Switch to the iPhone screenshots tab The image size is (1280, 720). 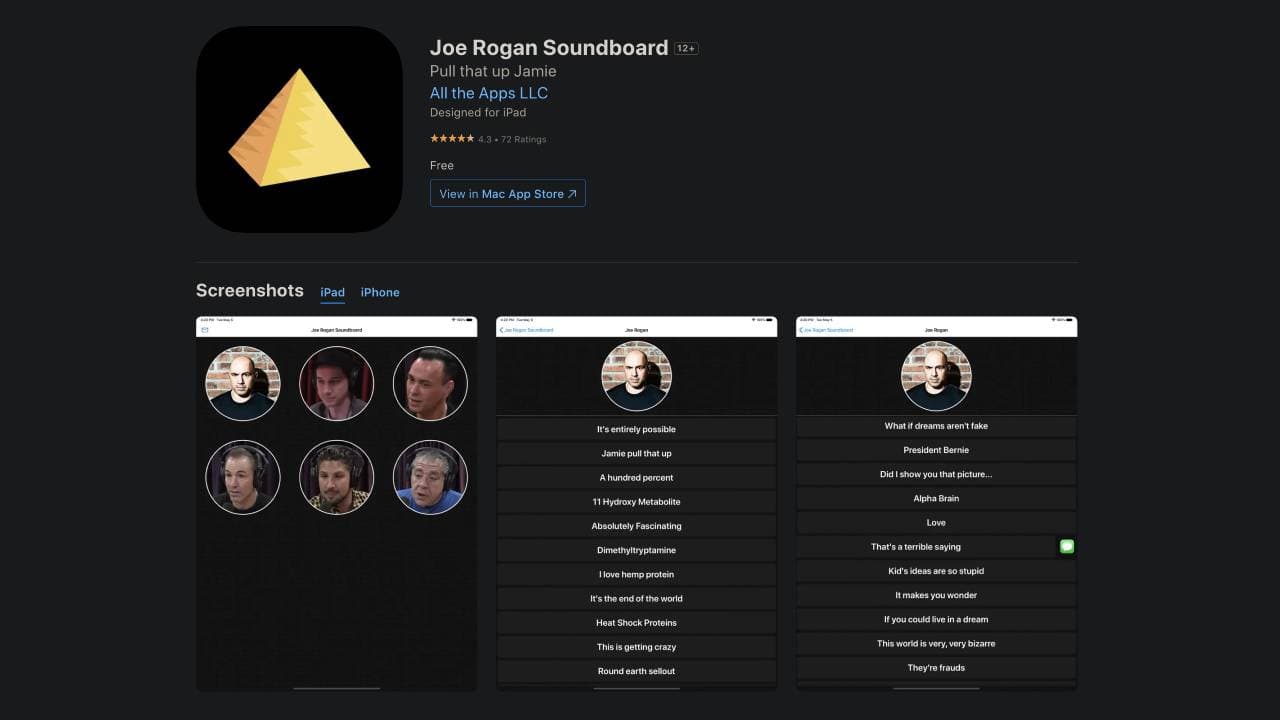tap(380, 292)
